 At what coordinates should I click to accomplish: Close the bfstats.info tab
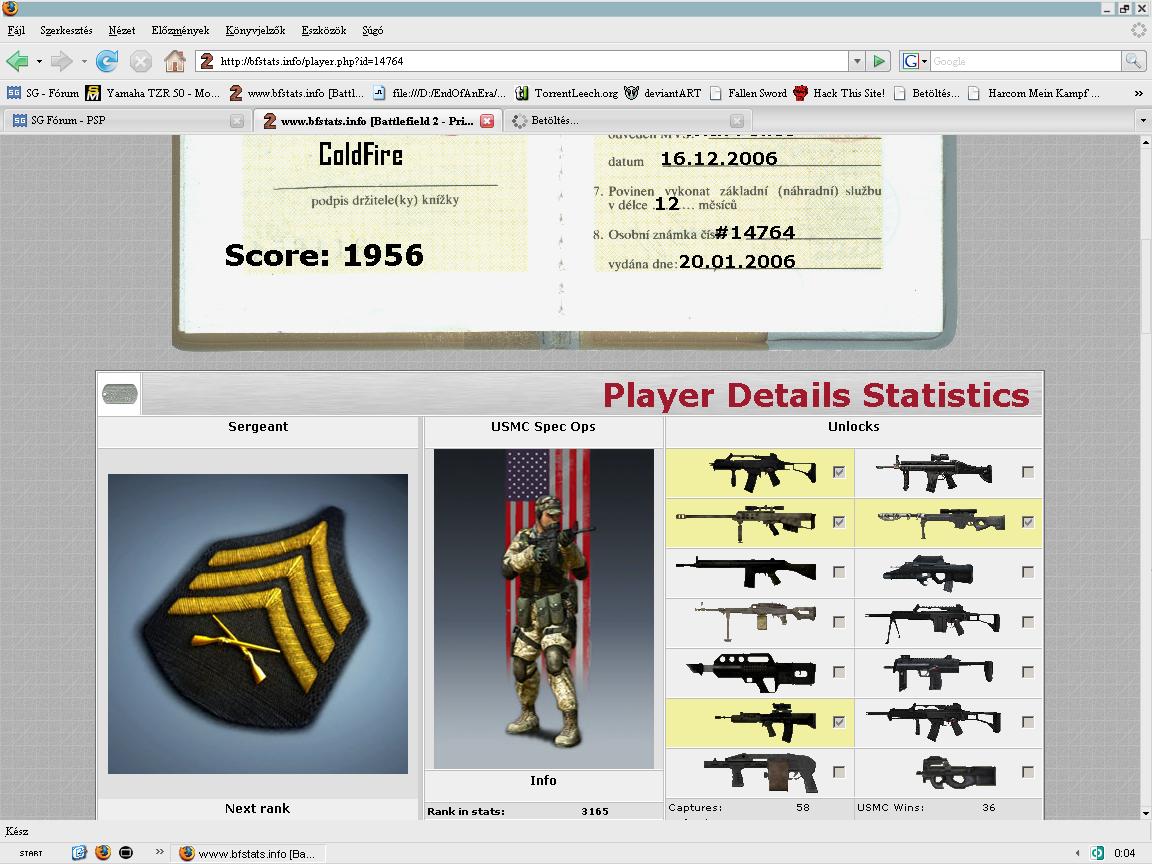(x=487, y=121)
